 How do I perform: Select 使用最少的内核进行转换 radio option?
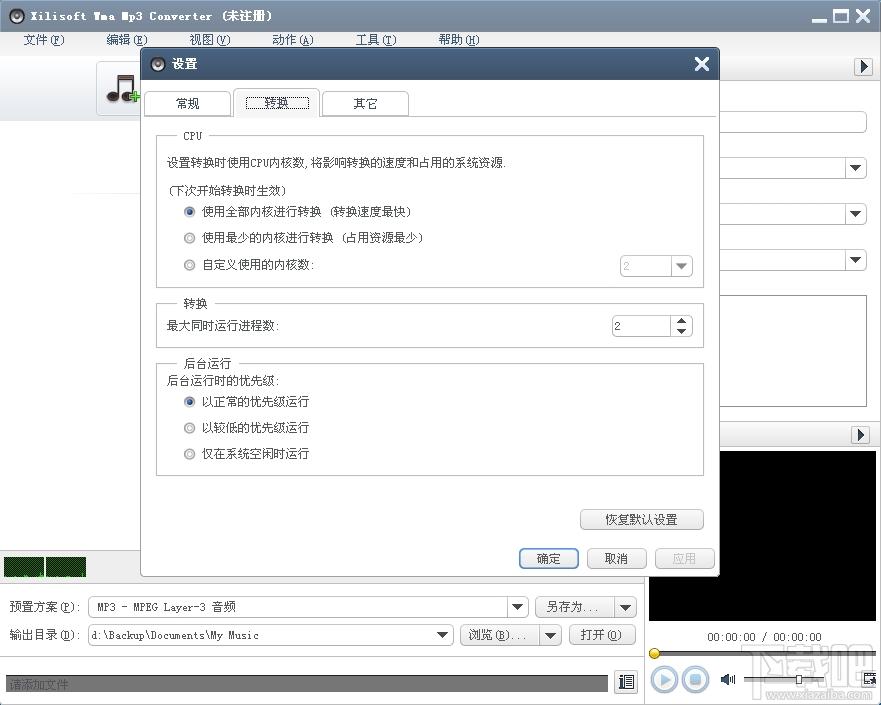(189, 238)
